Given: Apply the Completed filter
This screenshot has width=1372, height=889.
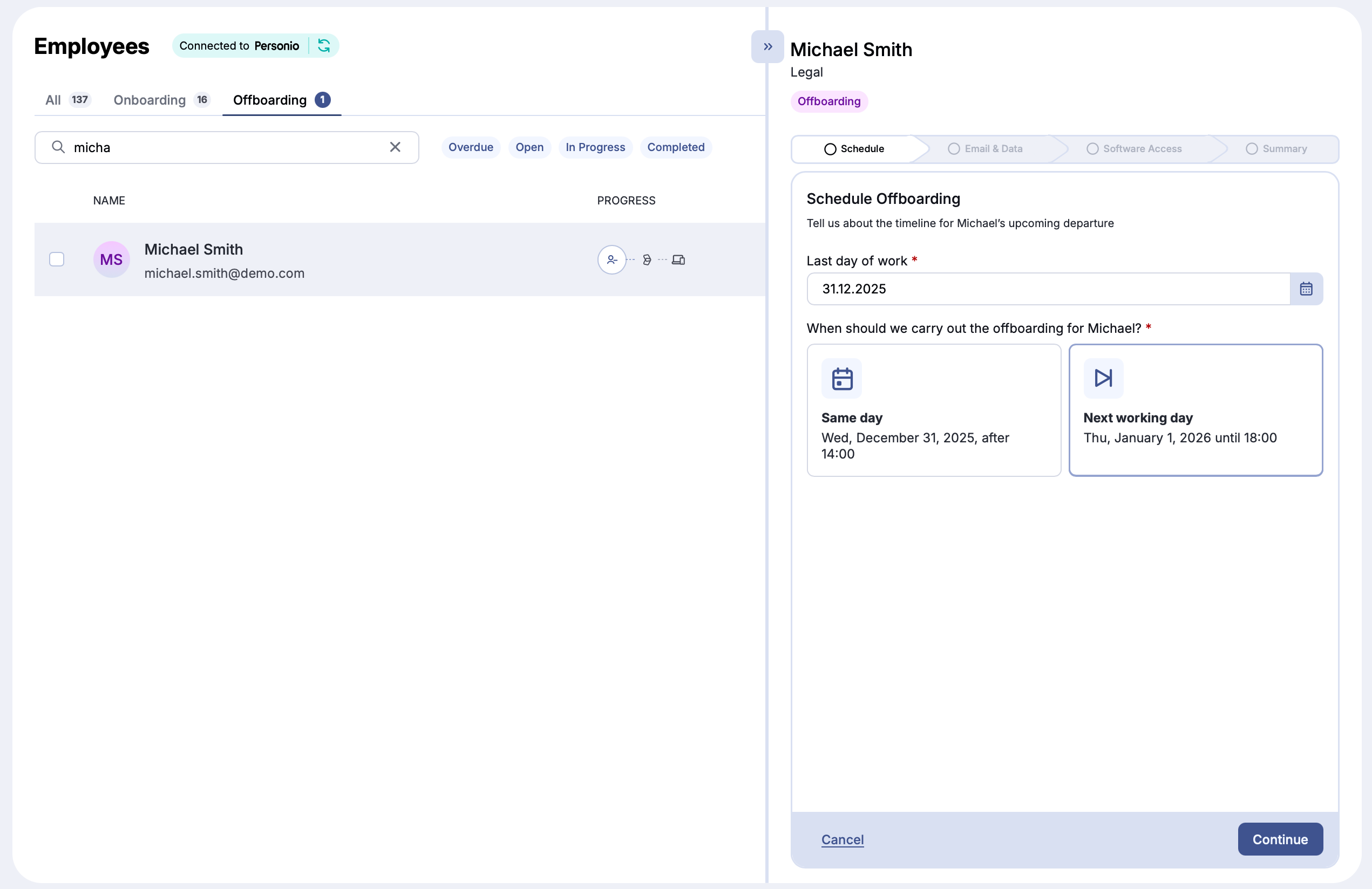Looking at the screenshot, I should [676, 147].
